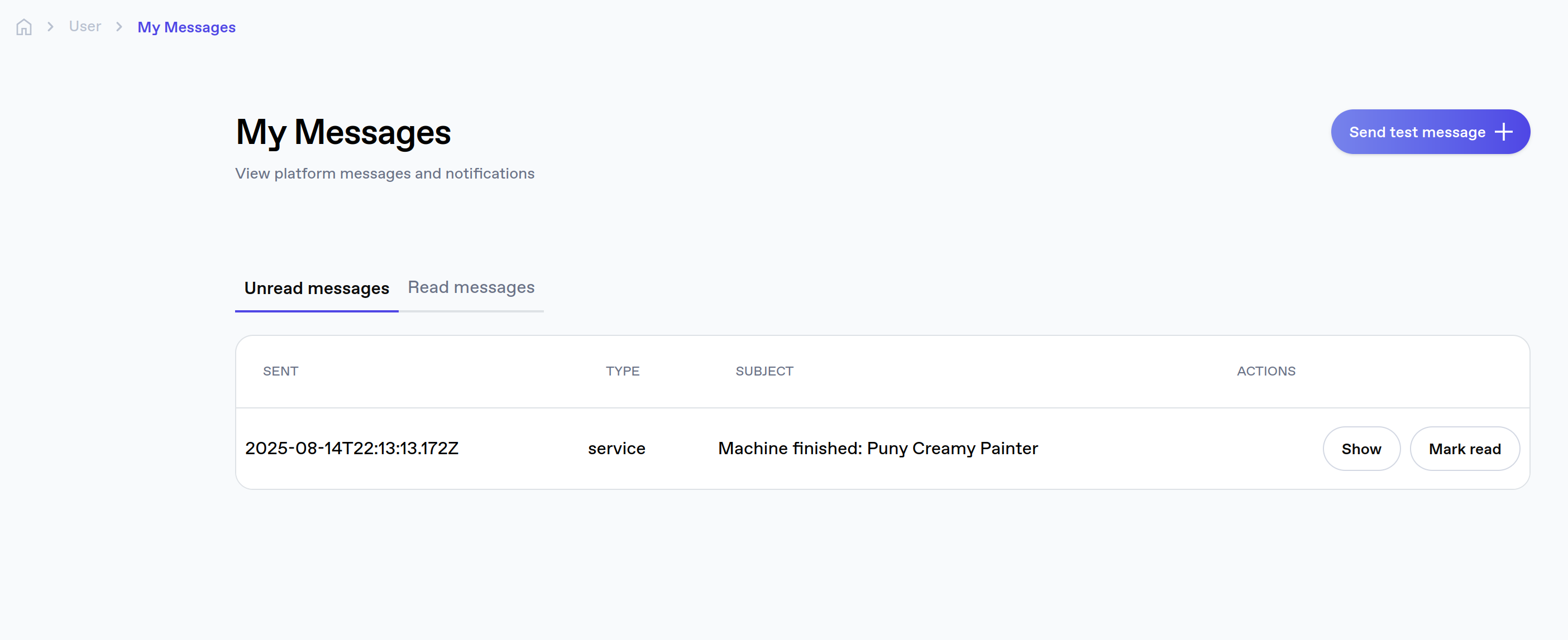
Task: Click the SUBJECT column header
Action: tap(764, 370)
